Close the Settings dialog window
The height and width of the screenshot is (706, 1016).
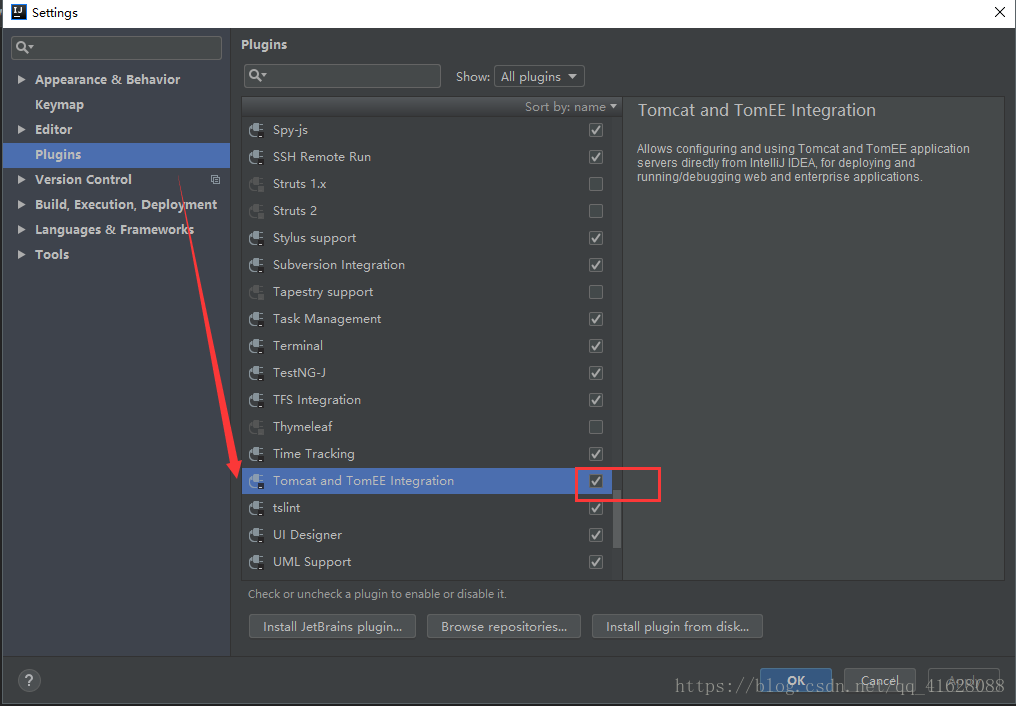(1000, 12)
